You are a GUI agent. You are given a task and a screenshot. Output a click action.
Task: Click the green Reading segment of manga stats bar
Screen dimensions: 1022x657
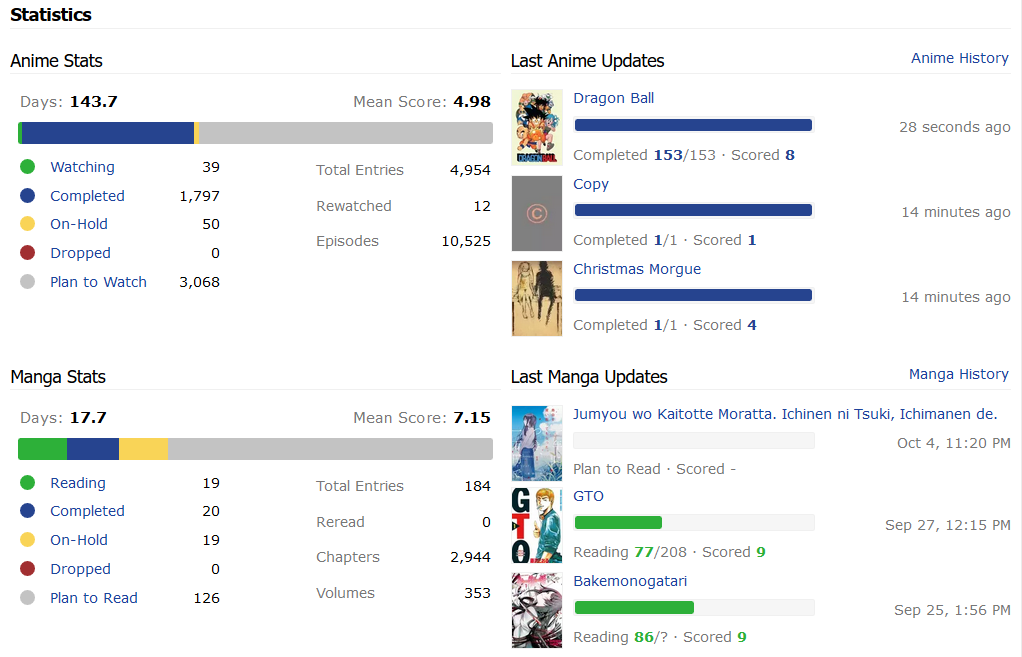pyautogui.click(x=42, y=449)
